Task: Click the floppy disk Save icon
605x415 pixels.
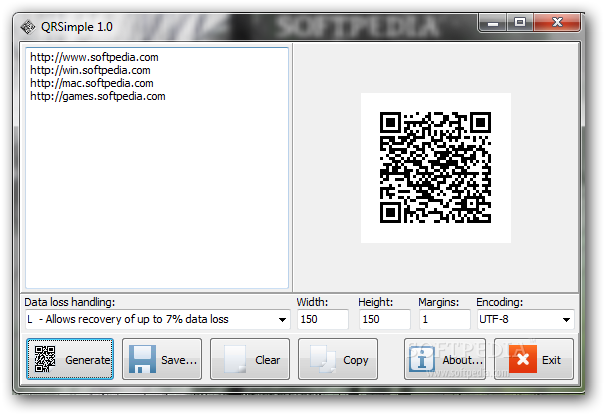Action: click(x=142, y=359)
